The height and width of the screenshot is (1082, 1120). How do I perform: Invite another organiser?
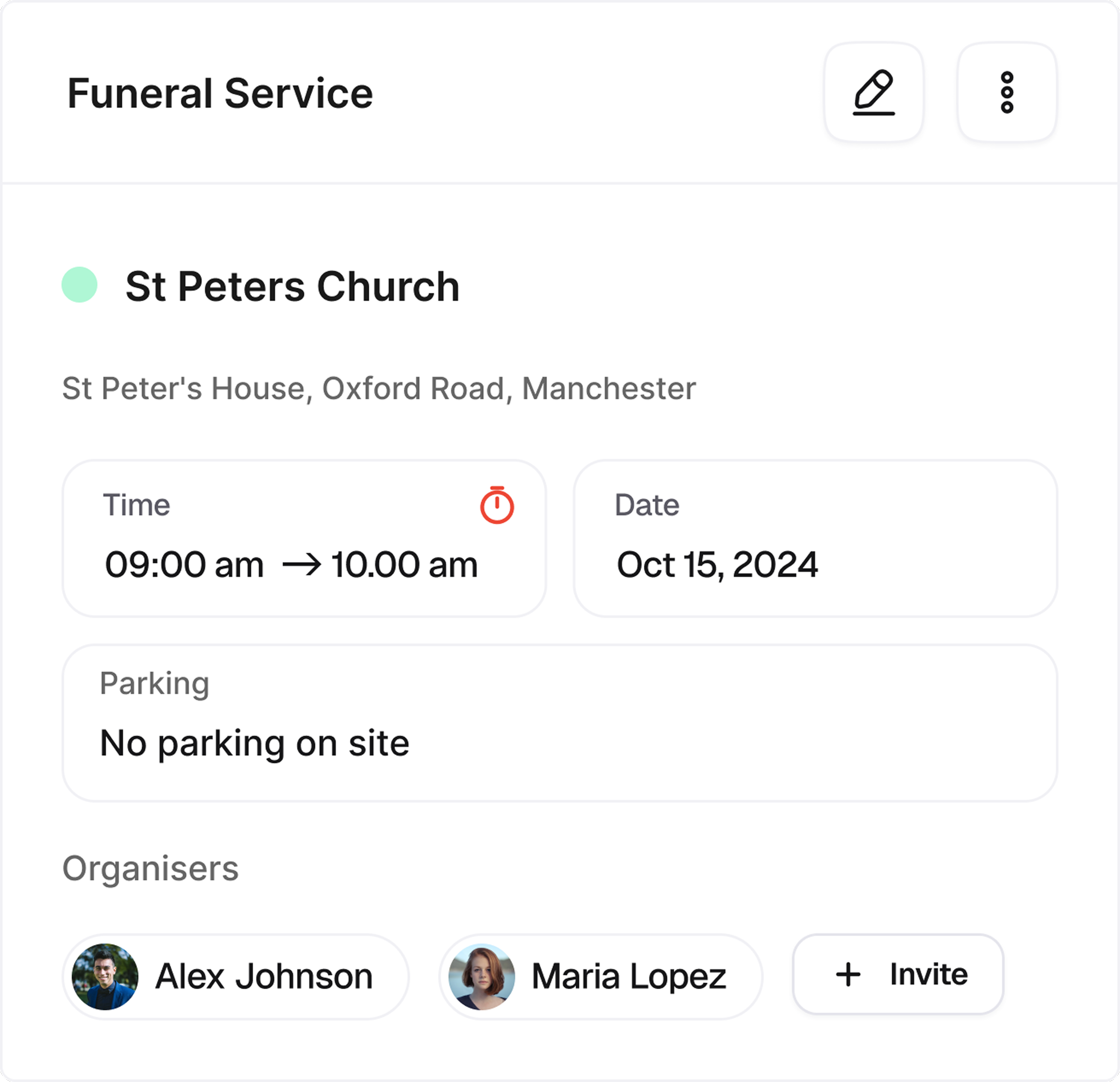(x=898, y=975)
